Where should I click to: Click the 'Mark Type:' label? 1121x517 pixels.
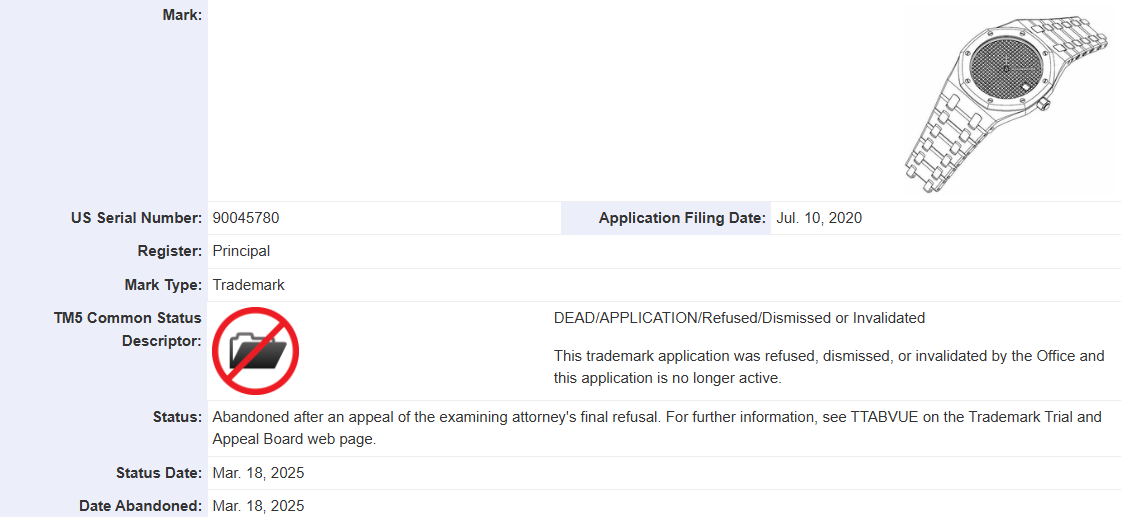pos(163,285)
